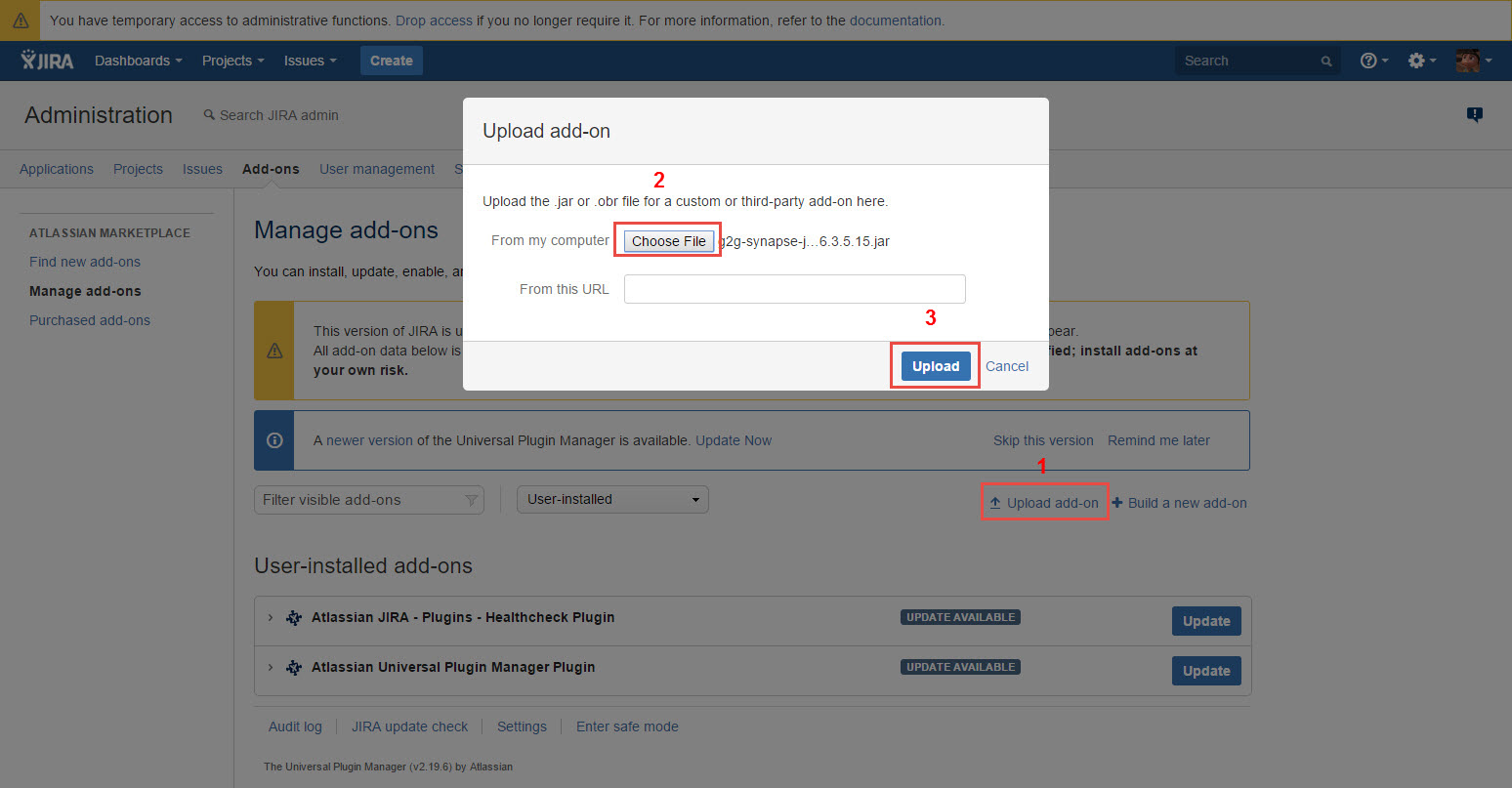Switch to the User management tab
Viewport: 1512px width, 788px height.
click(376, 169)
